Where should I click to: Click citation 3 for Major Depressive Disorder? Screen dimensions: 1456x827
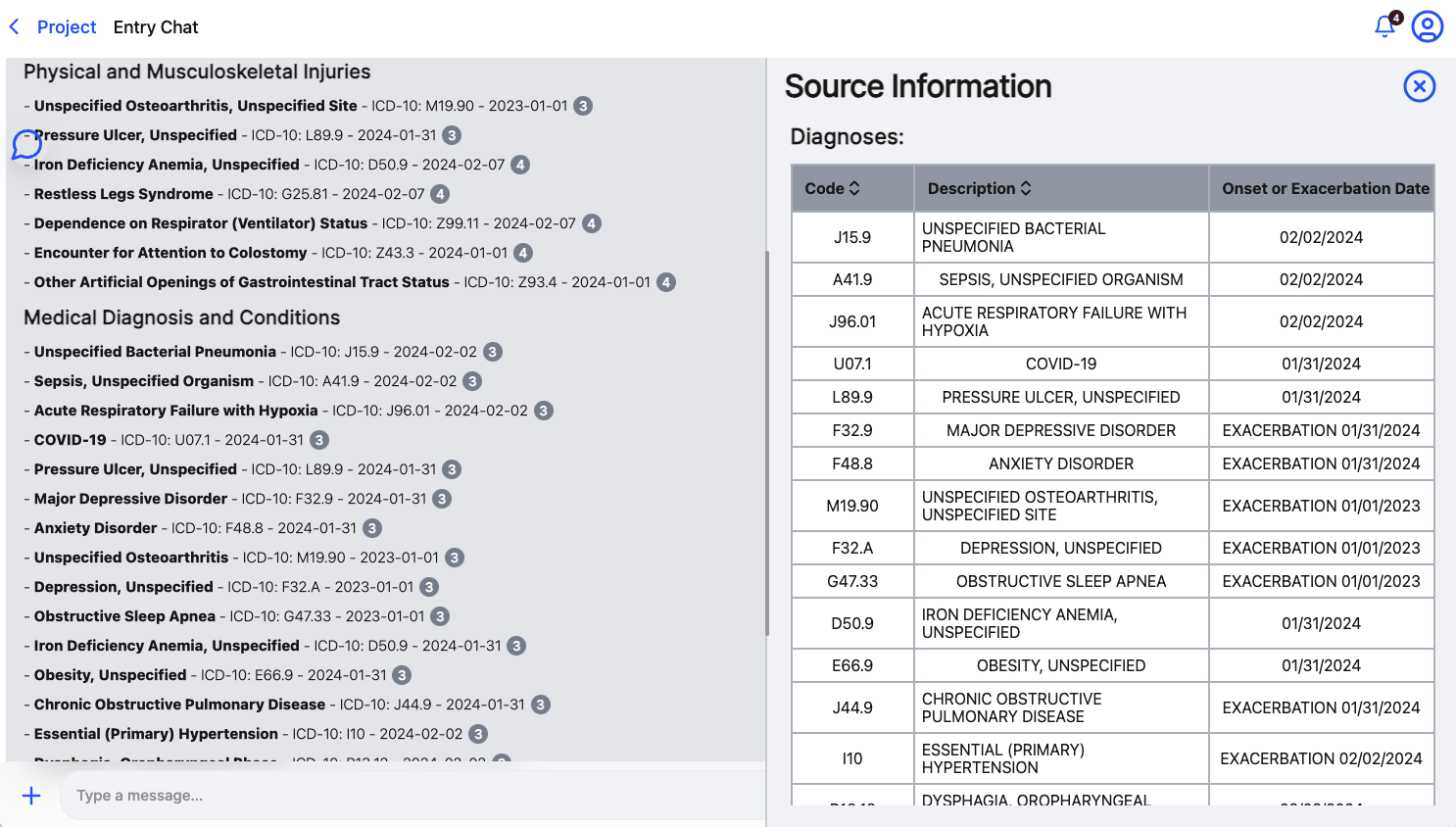[x=441, y=498]
